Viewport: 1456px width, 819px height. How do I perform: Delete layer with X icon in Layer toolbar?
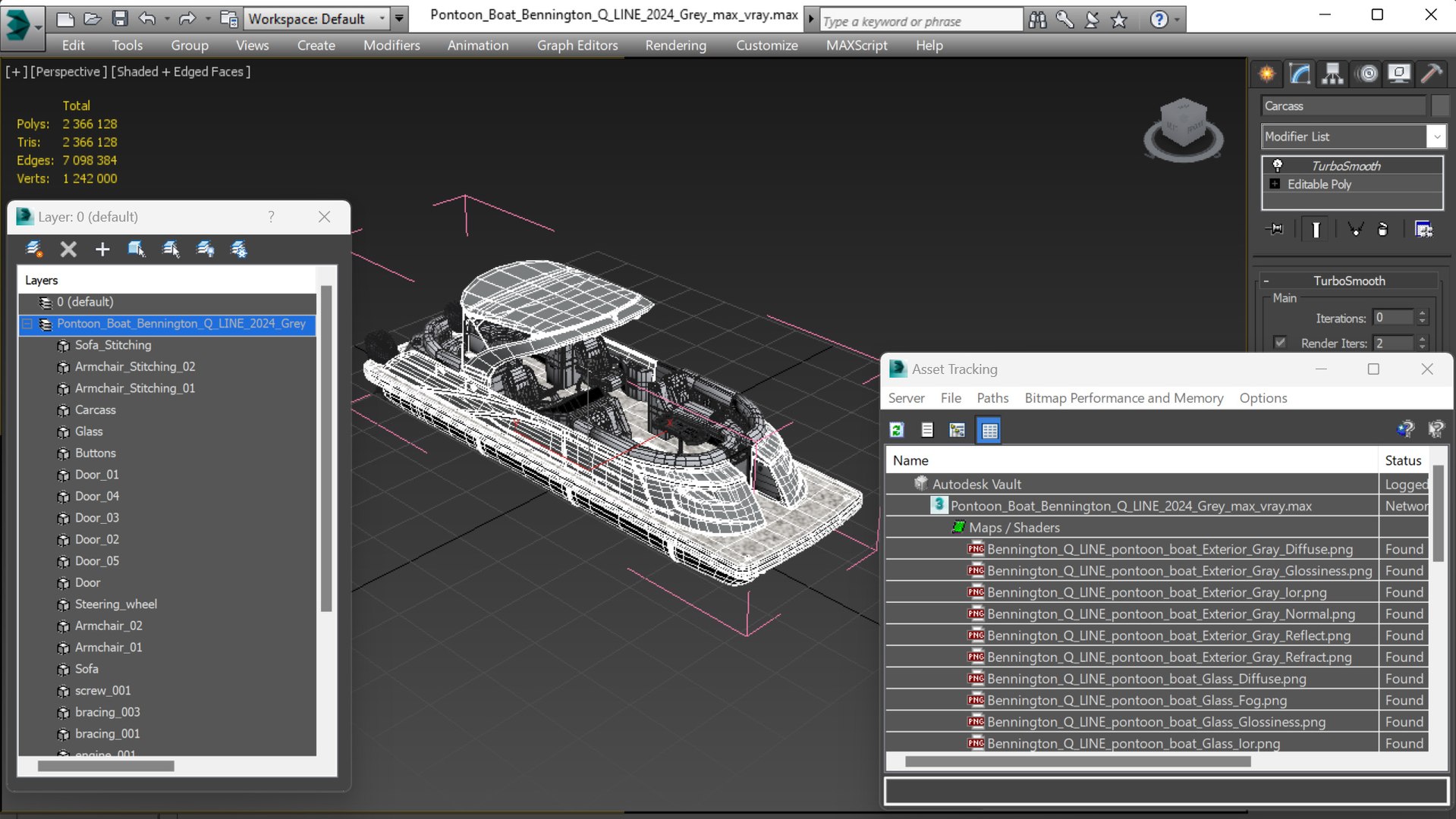pos(68,249)
